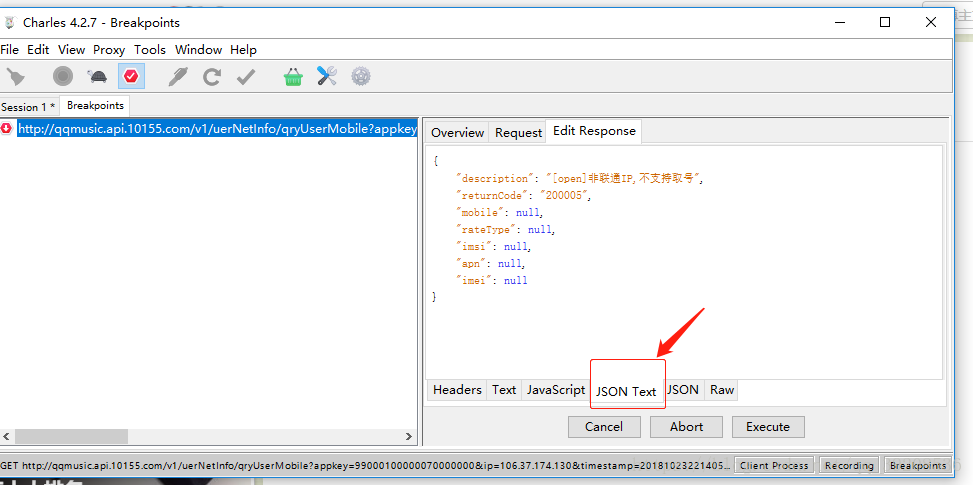The width and height of the screenshot is (973, 485).
Task: Select the Breakpoints tab
Action: click(x=95, y=105)
